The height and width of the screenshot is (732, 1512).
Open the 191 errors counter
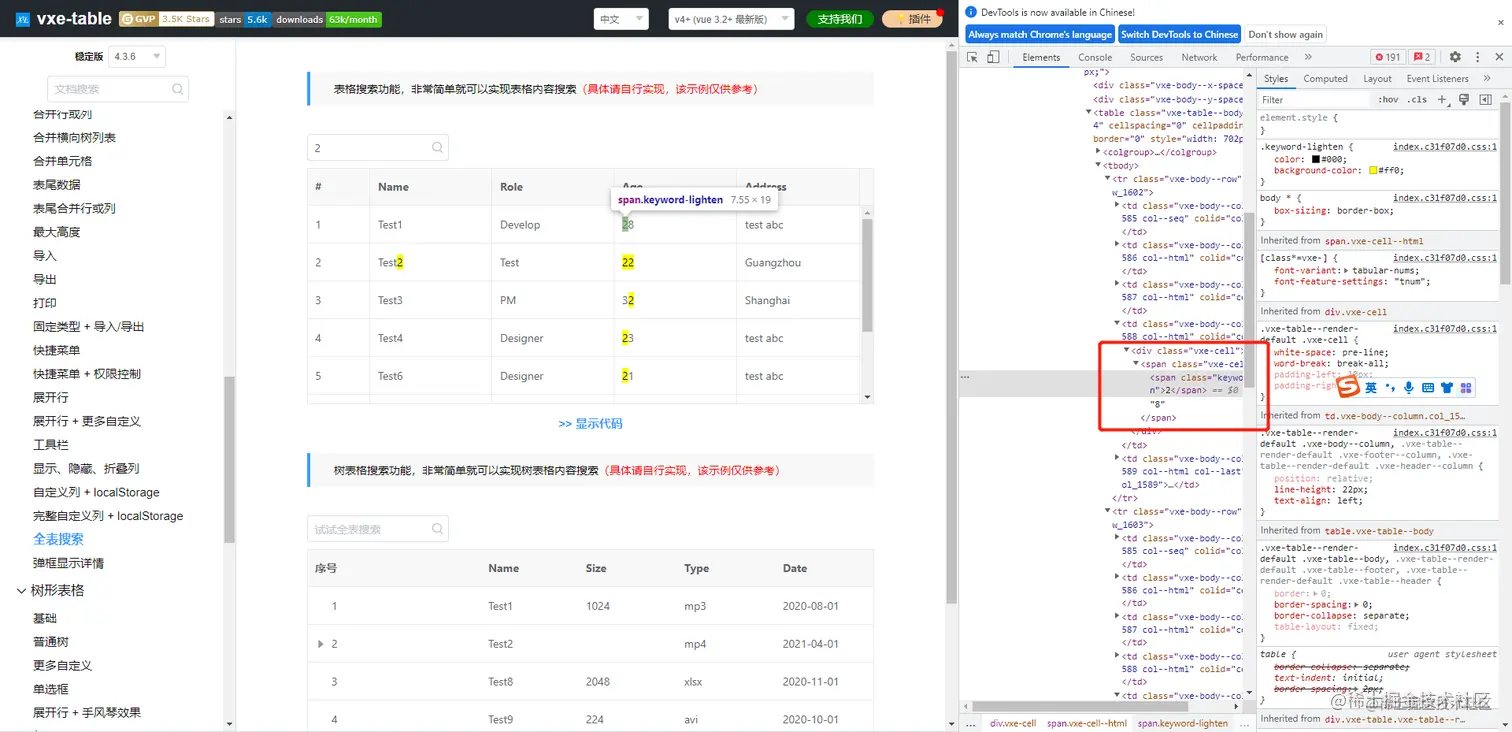pos(1388,57)
